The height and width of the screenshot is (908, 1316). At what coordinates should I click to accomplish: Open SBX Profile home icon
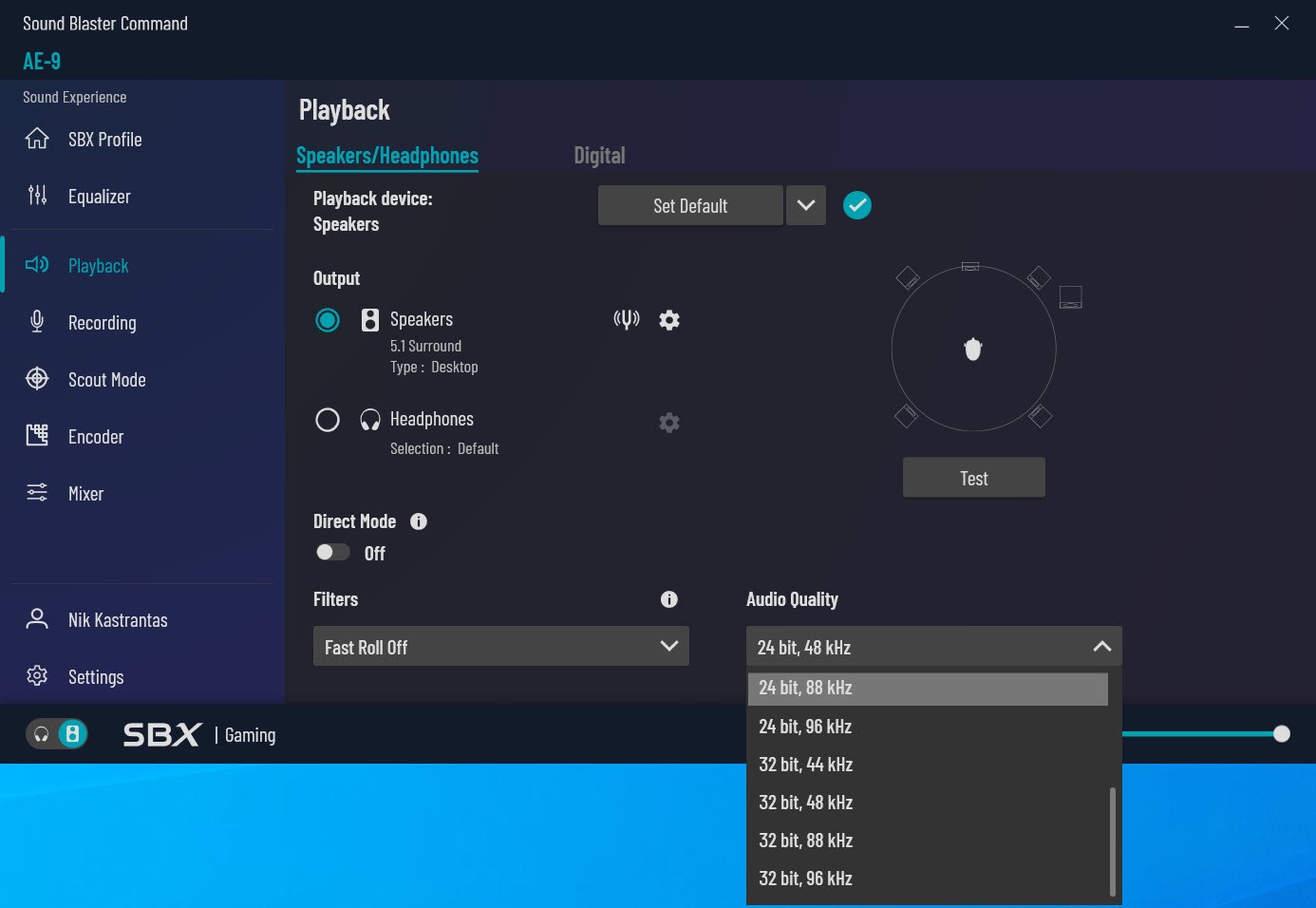click(x=37, y=139)
